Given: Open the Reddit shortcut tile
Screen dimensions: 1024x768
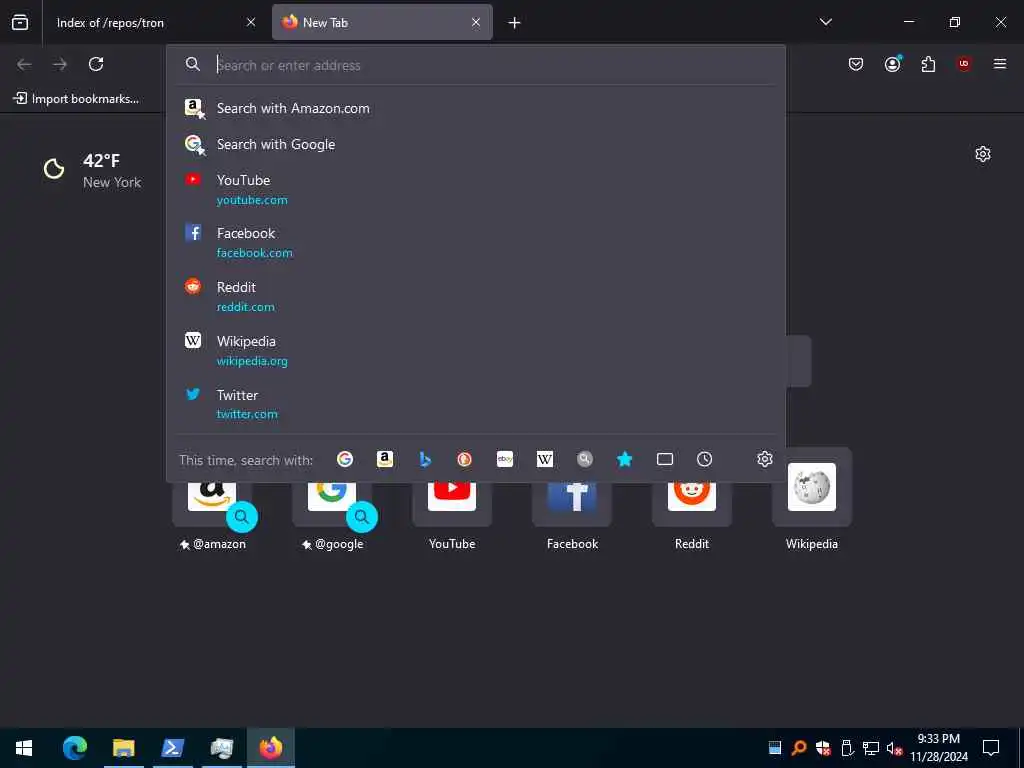Looking at the screenshot, I should (x=692, y=516).
